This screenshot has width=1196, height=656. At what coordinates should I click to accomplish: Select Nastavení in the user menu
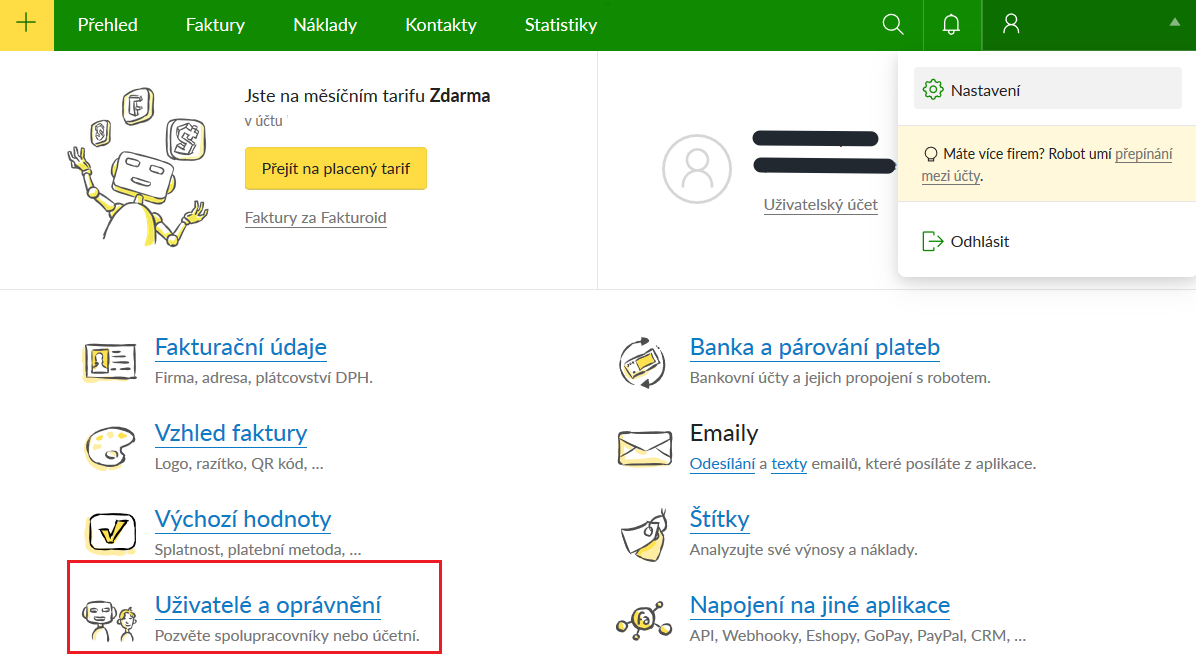point(985,90)
